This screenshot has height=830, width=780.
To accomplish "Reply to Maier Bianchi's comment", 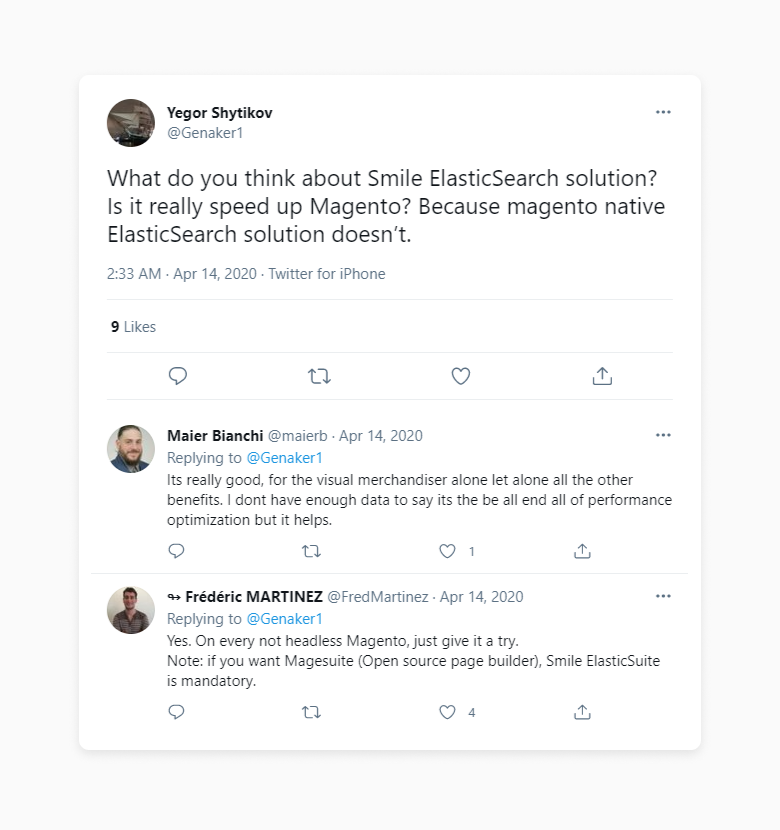I will (x=176, y=551).
